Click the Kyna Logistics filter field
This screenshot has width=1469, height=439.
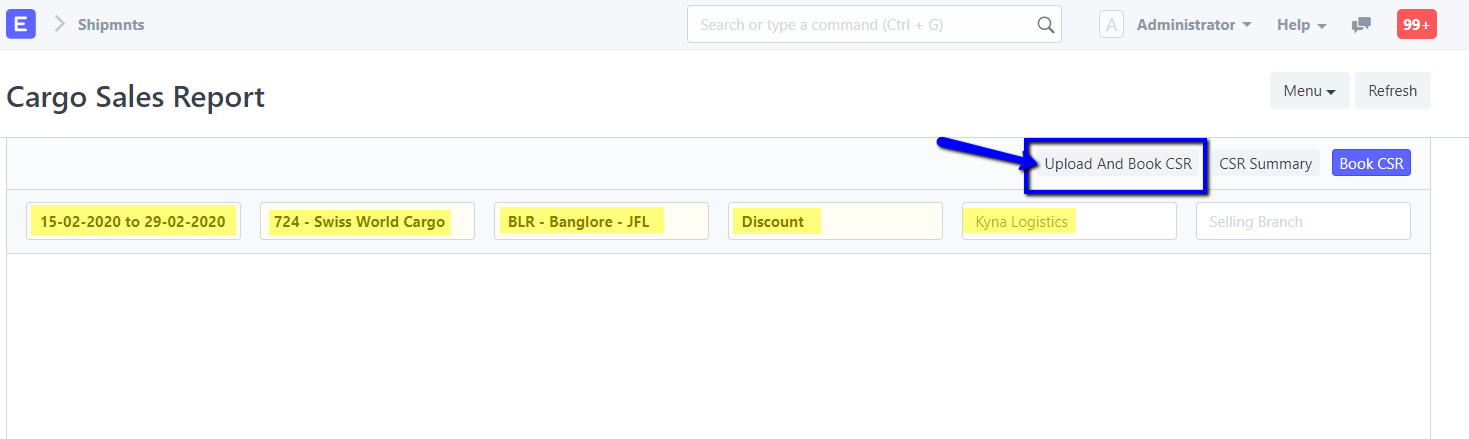coord(1069,221)
